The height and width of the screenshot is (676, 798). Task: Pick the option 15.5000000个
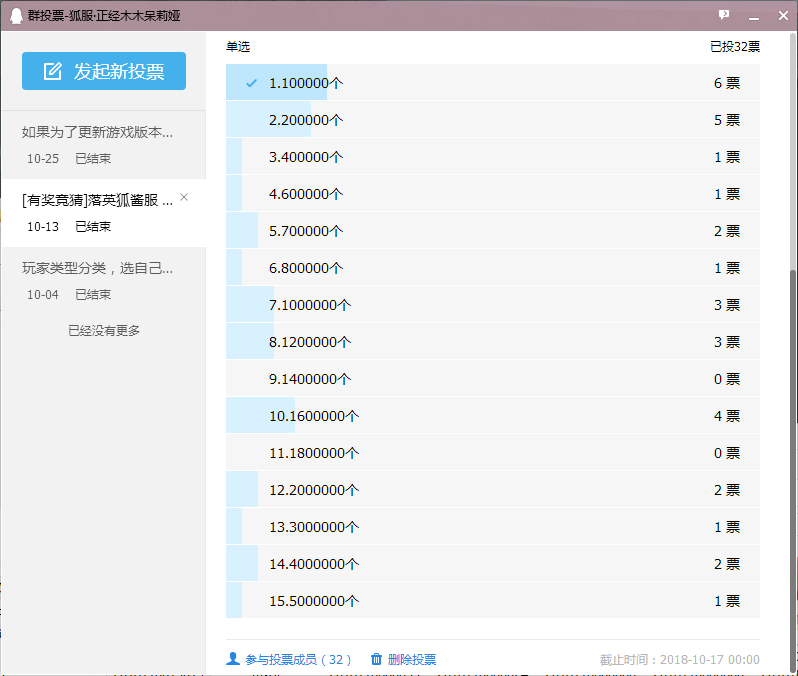[313, 601]
